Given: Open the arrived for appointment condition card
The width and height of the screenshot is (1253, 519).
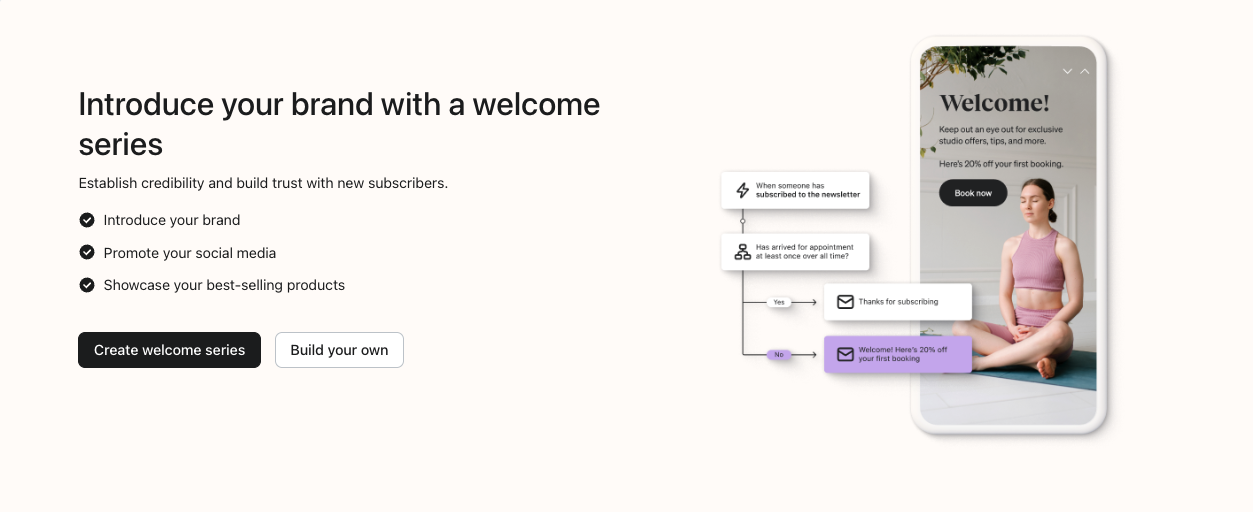Looking at the screenshot, I should coord(795,252).
